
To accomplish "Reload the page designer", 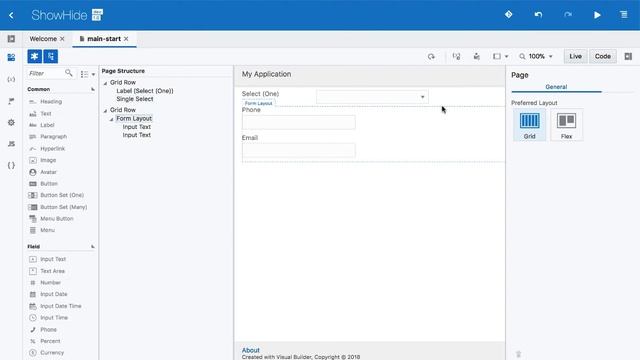I will click(x=431, y=56).
